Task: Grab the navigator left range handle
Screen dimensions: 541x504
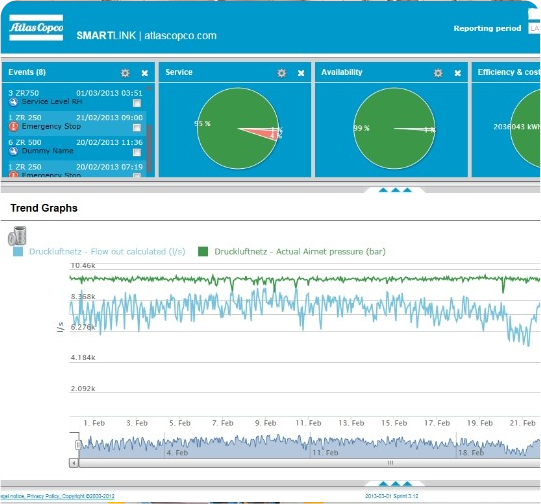Action: click(78, 445)
